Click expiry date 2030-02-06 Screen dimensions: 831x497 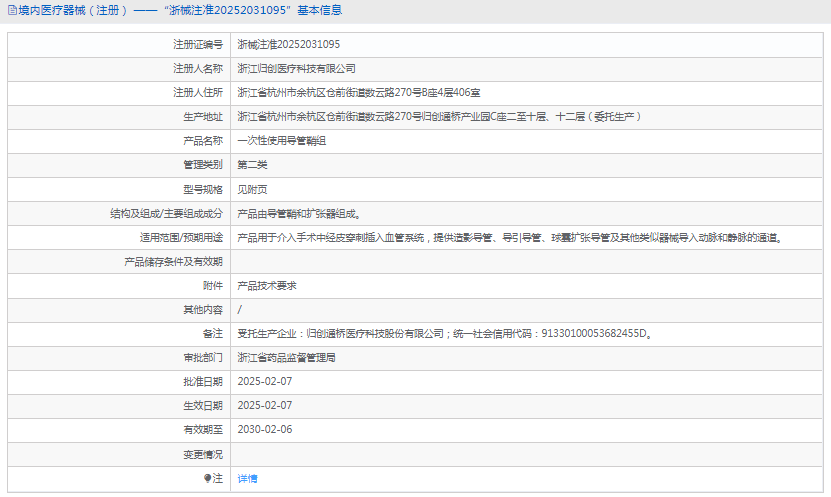(x=264, y=430)
